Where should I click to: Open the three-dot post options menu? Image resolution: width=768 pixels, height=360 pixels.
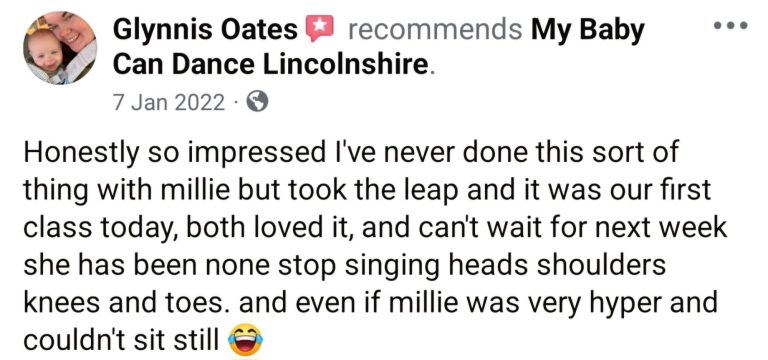730,25
